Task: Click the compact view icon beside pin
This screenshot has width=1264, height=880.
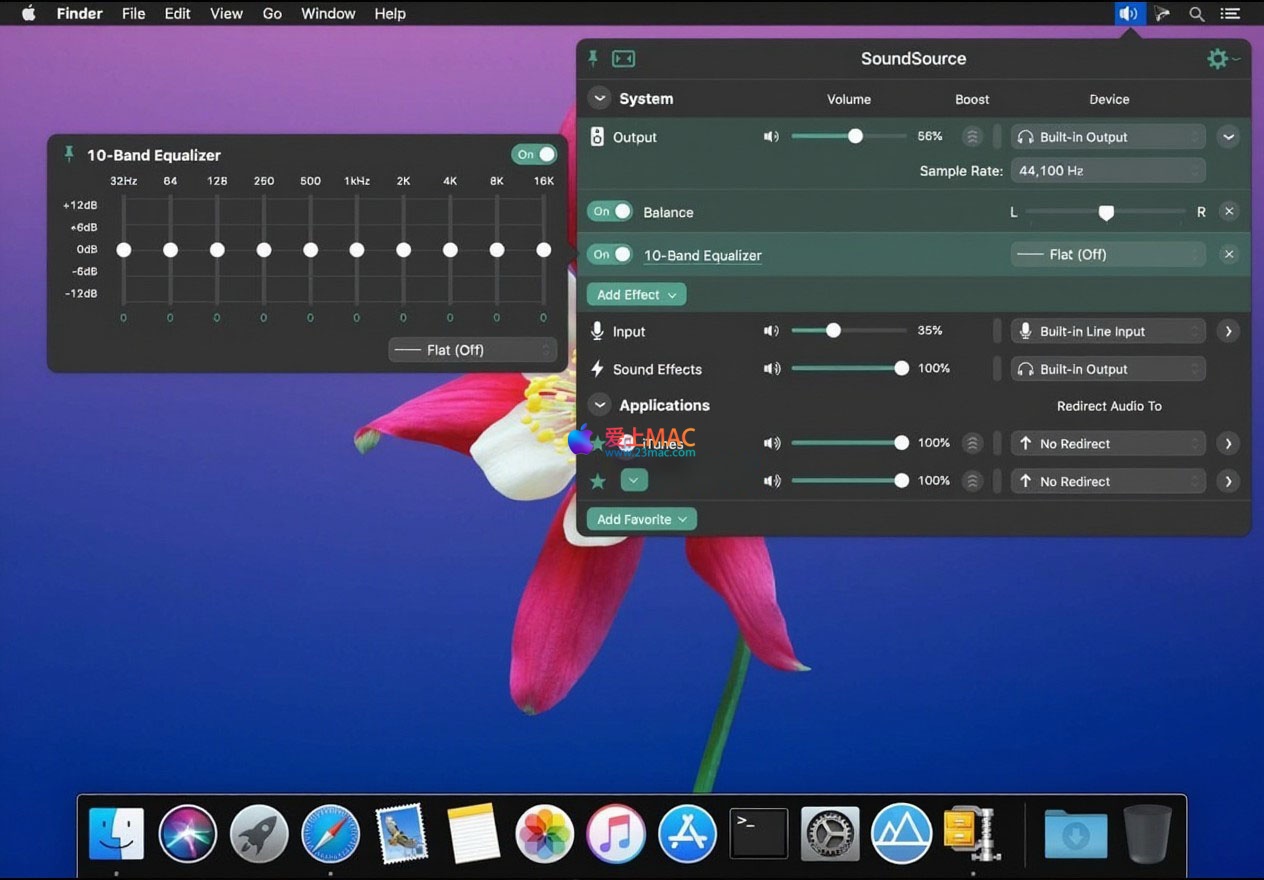Action: (624, 59)
